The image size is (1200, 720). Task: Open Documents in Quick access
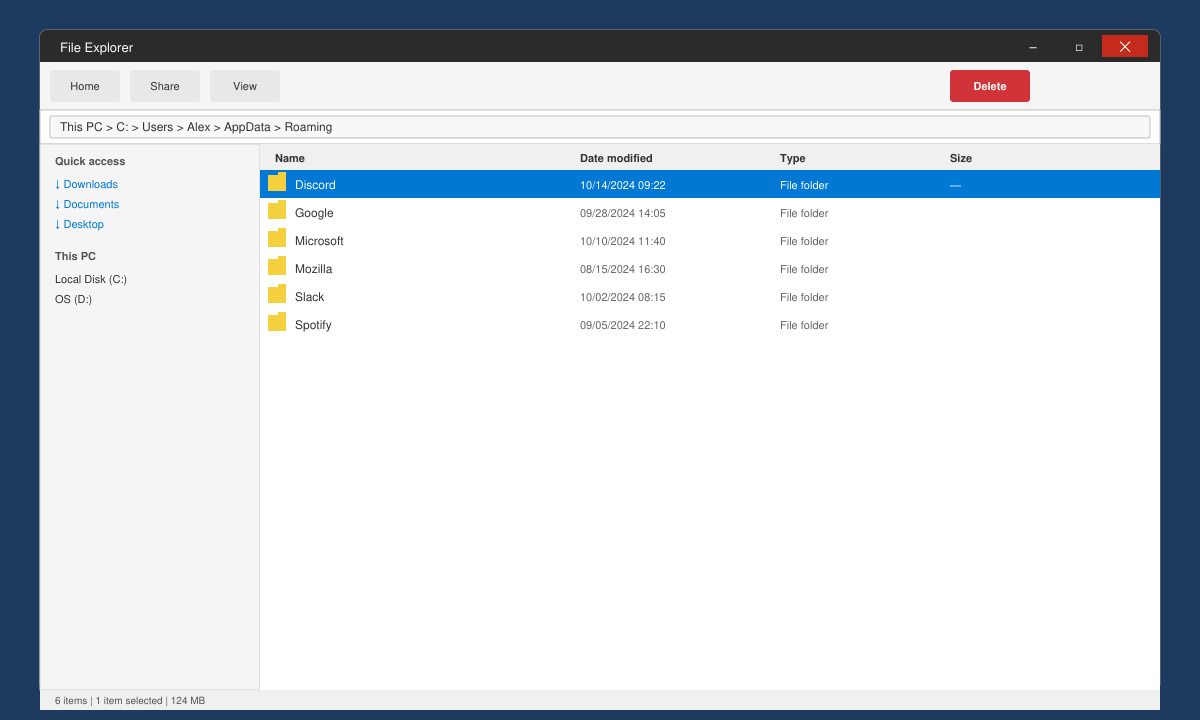pyautogui.click(x=87, y=204)
